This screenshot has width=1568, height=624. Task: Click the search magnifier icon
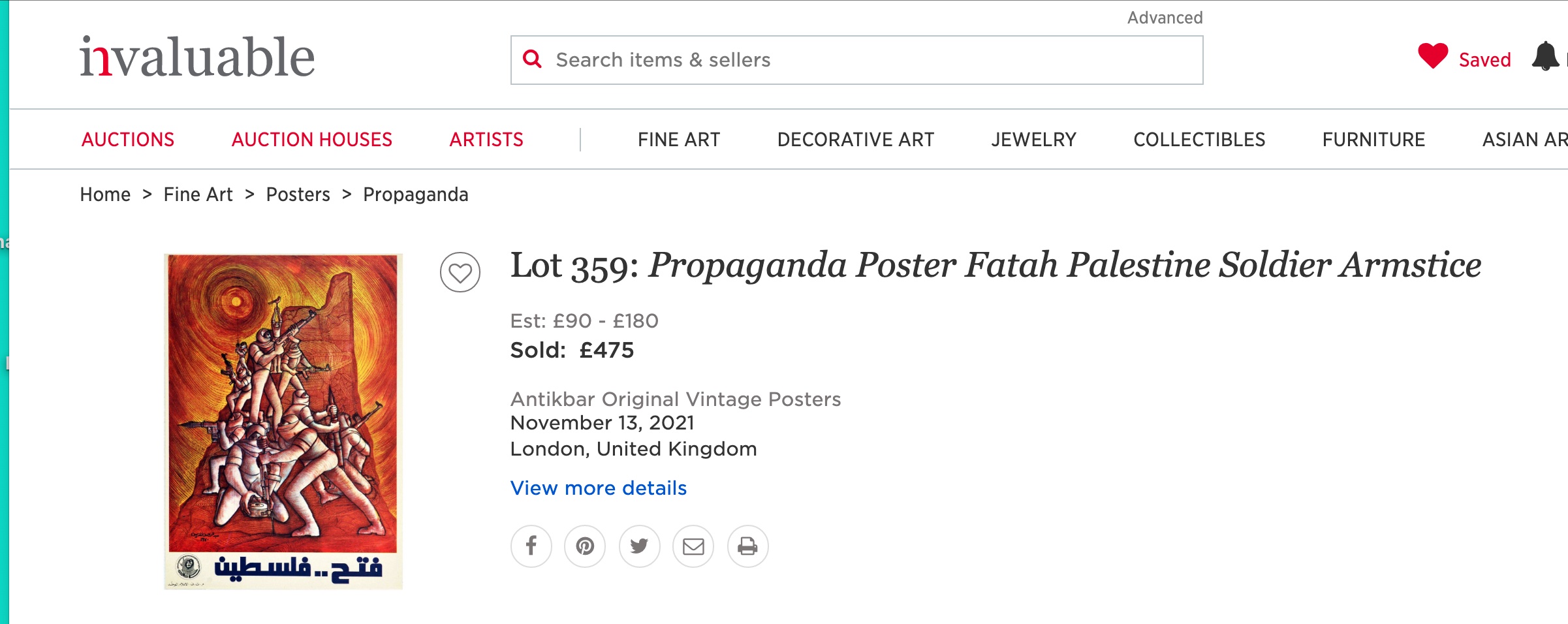533,59
